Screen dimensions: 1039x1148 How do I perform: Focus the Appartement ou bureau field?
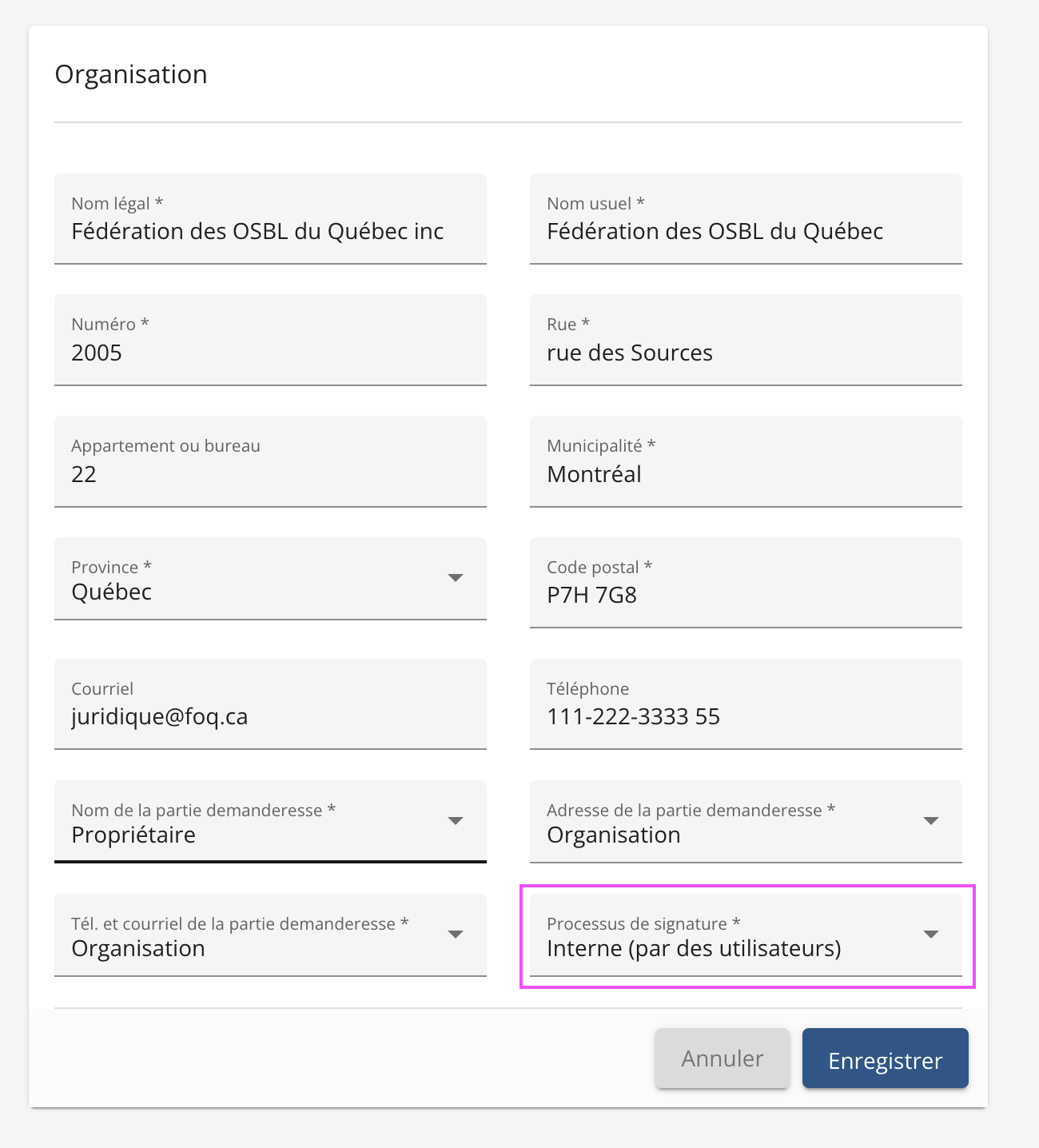point(270,475)
